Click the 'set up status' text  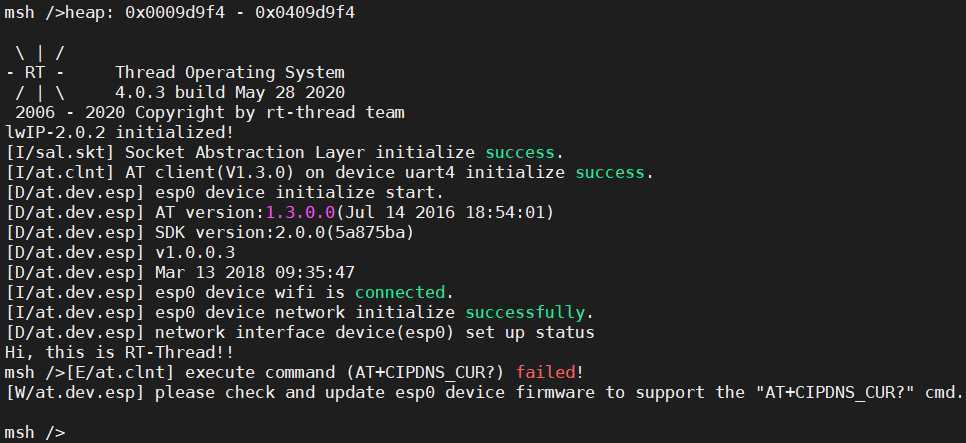(529, 333)
